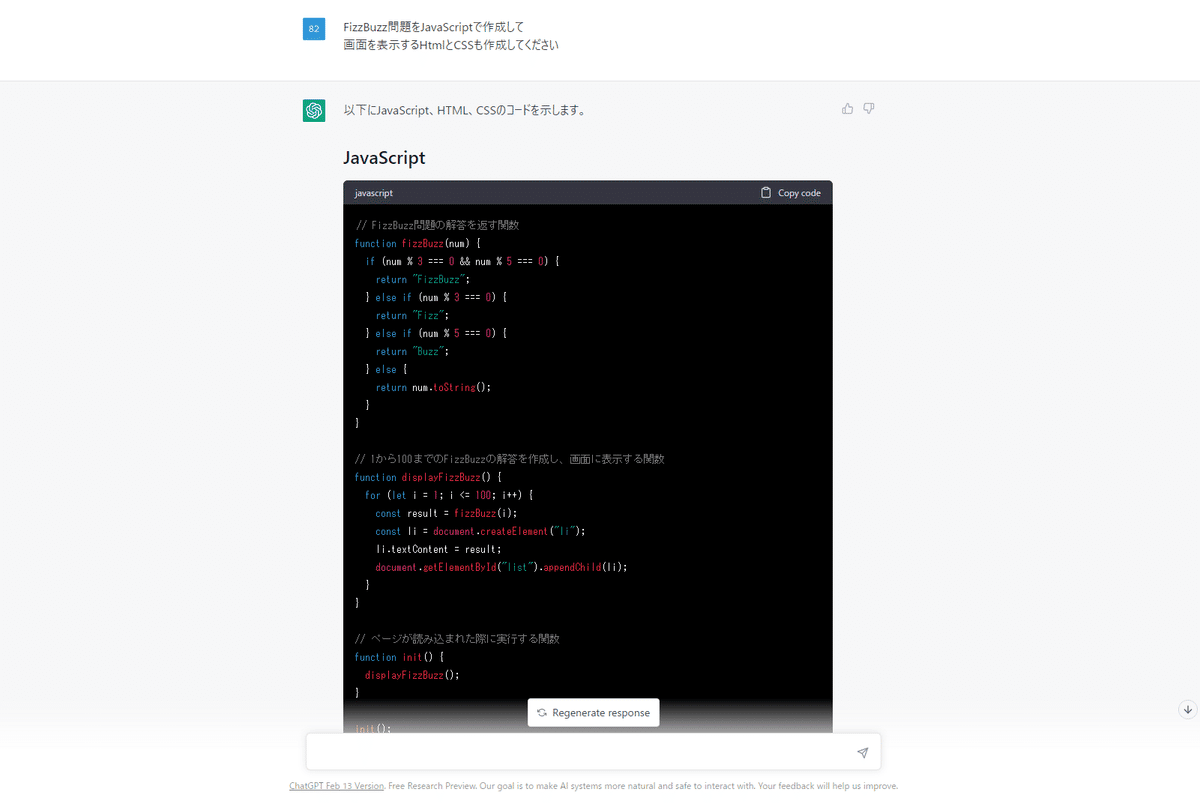Click the code line "return num.toString();"

tap(434, 387)
